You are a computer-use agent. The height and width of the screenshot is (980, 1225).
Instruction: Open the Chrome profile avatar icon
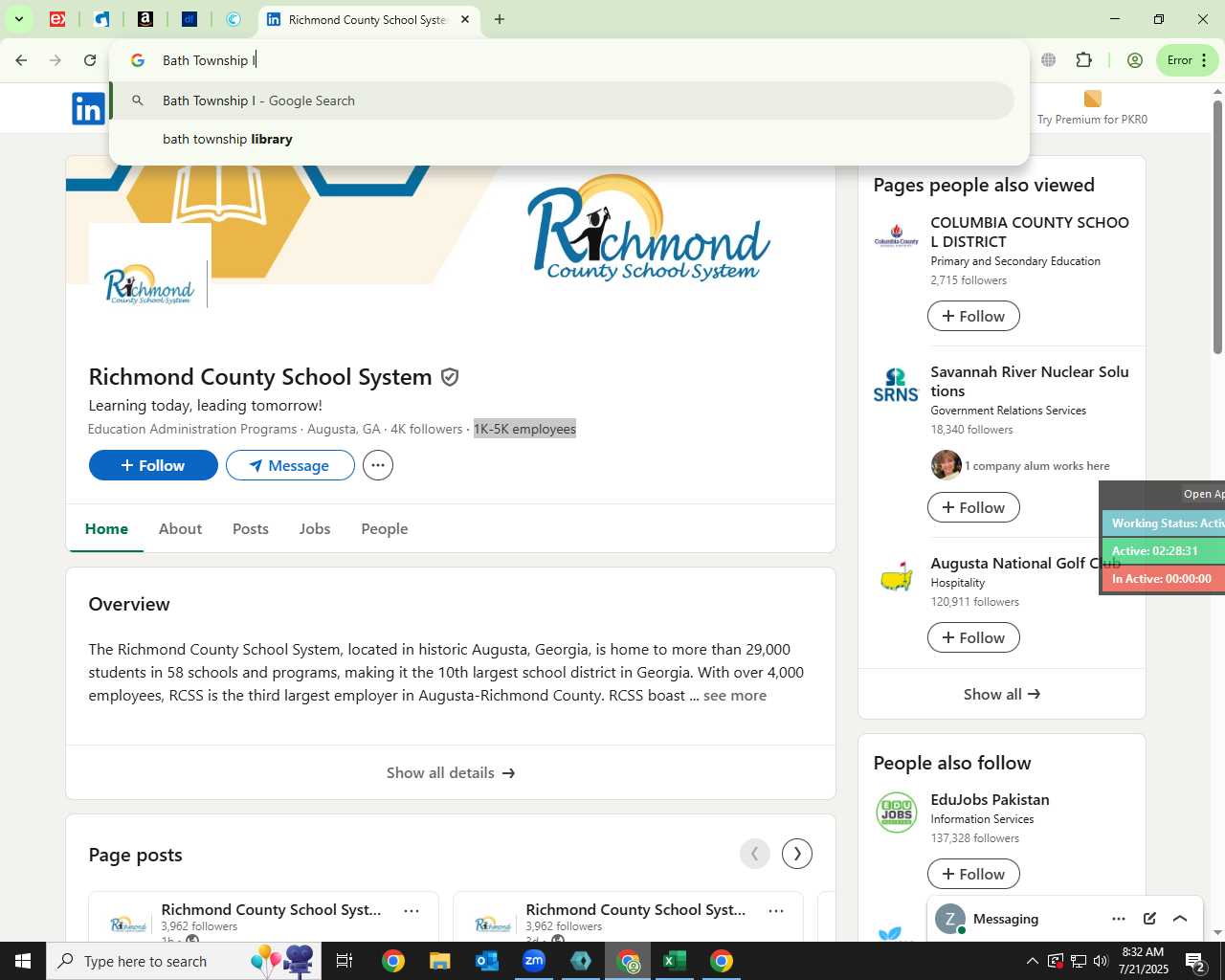click(1135, 60)
